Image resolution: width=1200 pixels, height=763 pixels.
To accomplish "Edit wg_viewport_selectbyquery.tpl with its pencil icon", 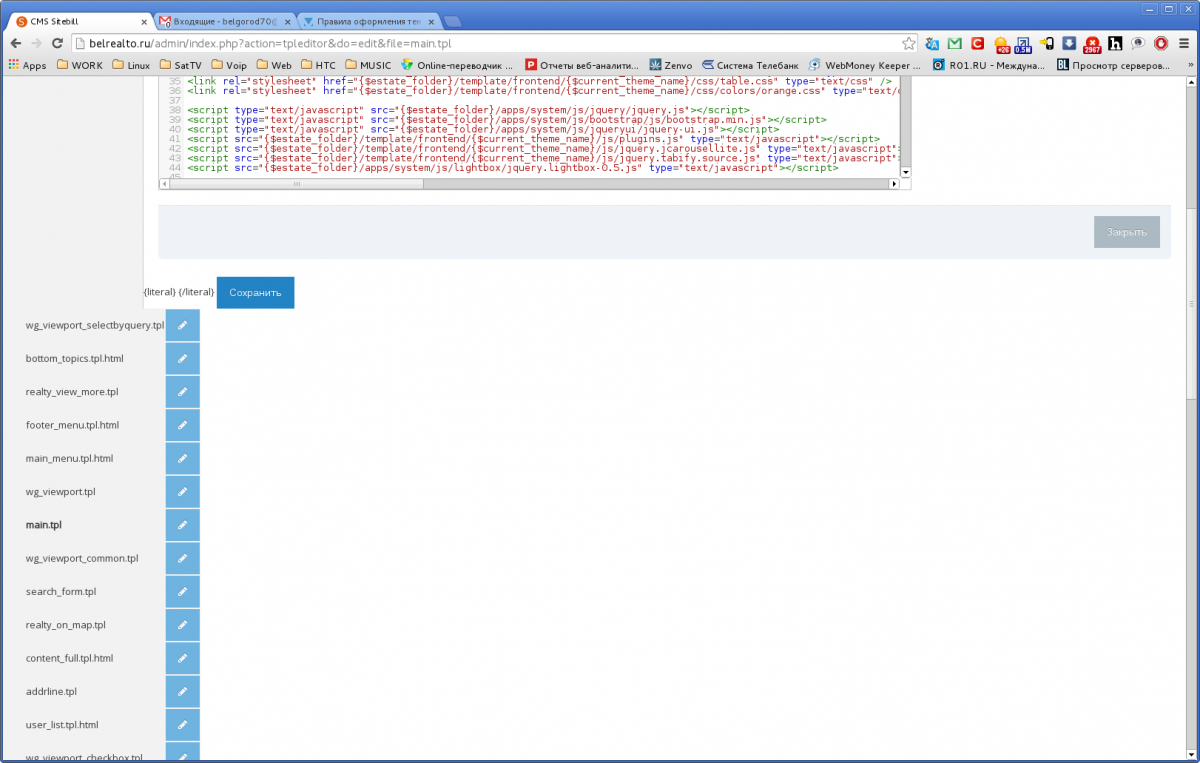I will pyautogui.click(x=183, y=325).
